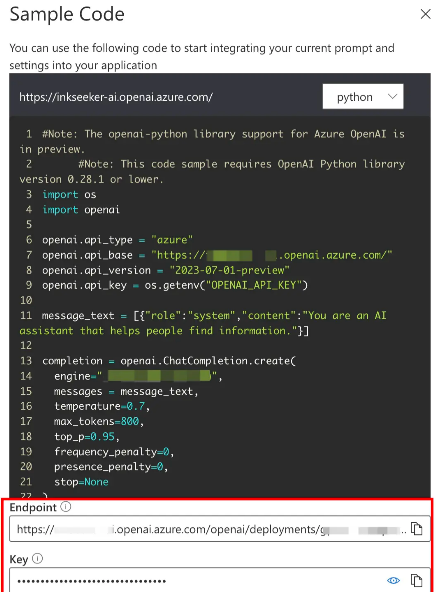Image resolution: width=438 pixels, height=592 pixels.
Task: Open the python language dropdown
Action: (363, 97)
